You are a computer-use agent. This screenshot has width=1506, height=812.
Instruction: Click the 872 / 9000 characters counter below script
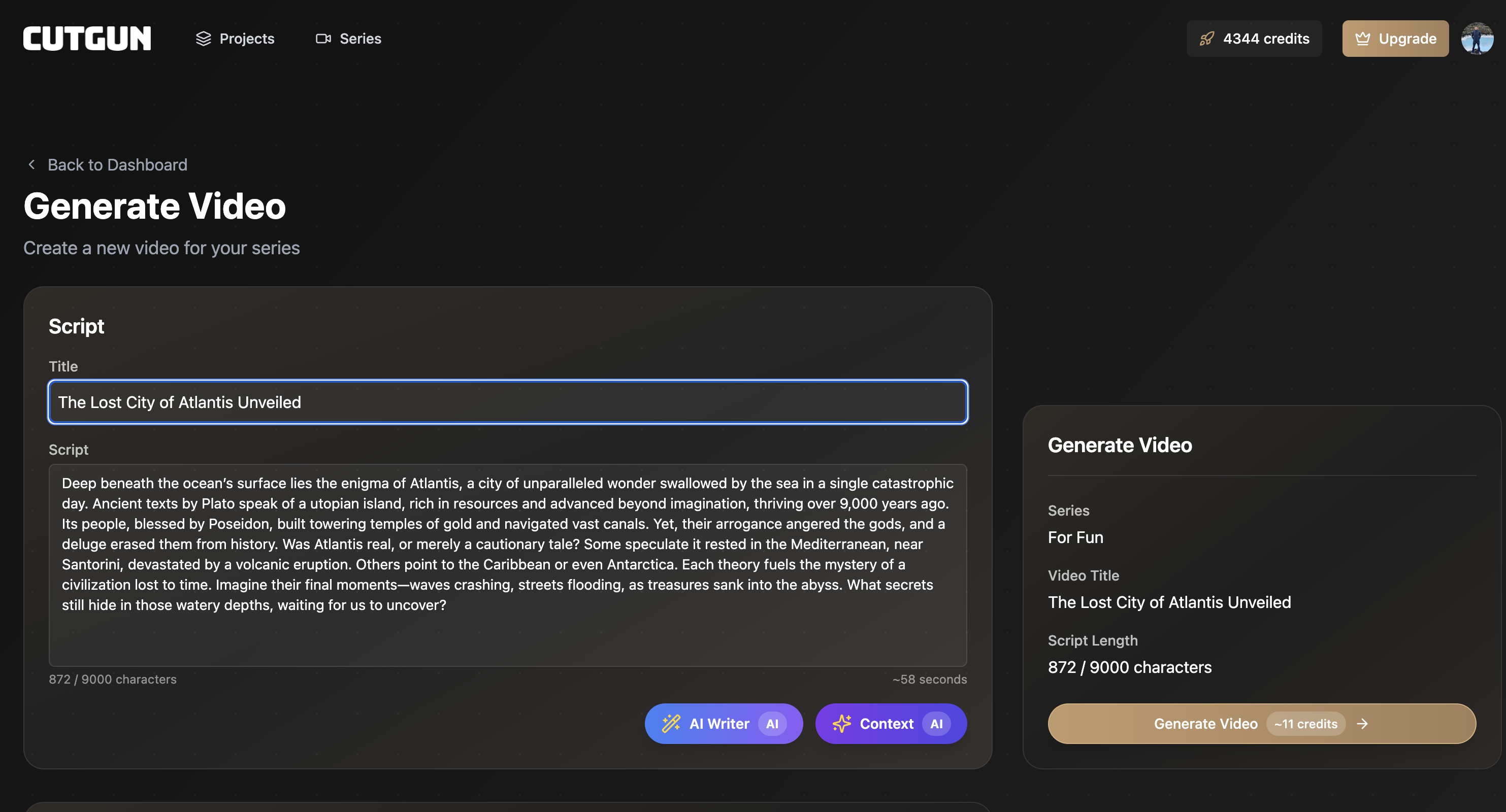pyautogui.click(x=113, y=680)
